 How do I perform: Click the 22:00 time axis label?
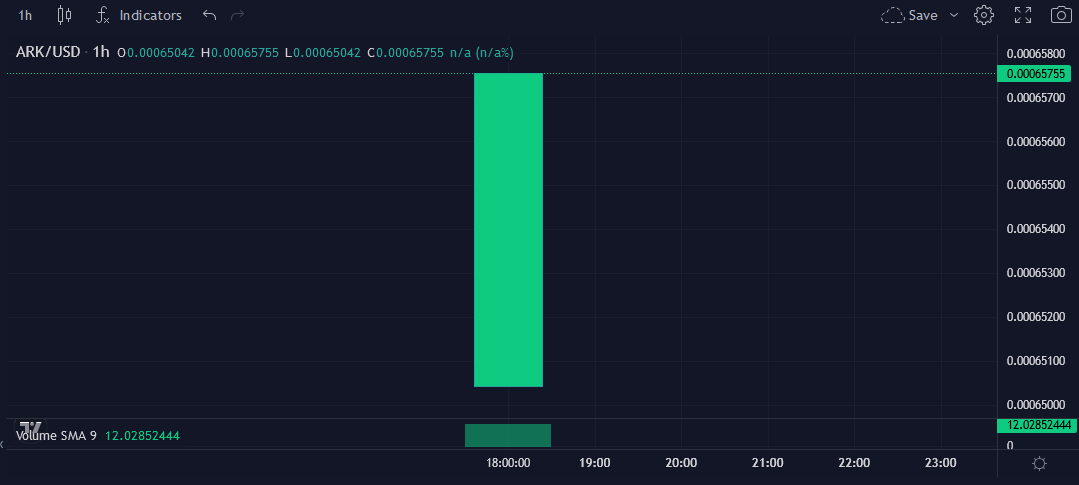854,463
